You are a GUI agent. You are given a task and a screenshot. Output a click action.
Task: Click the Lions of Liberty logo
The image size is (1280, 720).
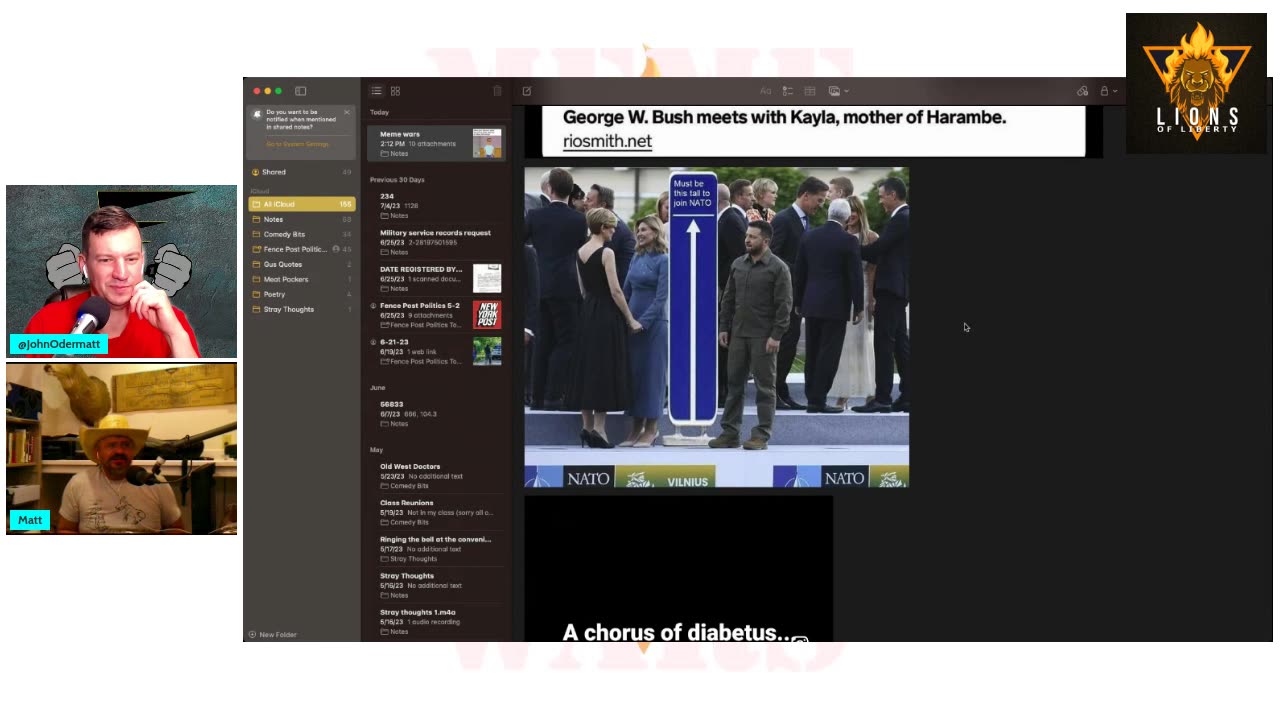click(1196, 83)
